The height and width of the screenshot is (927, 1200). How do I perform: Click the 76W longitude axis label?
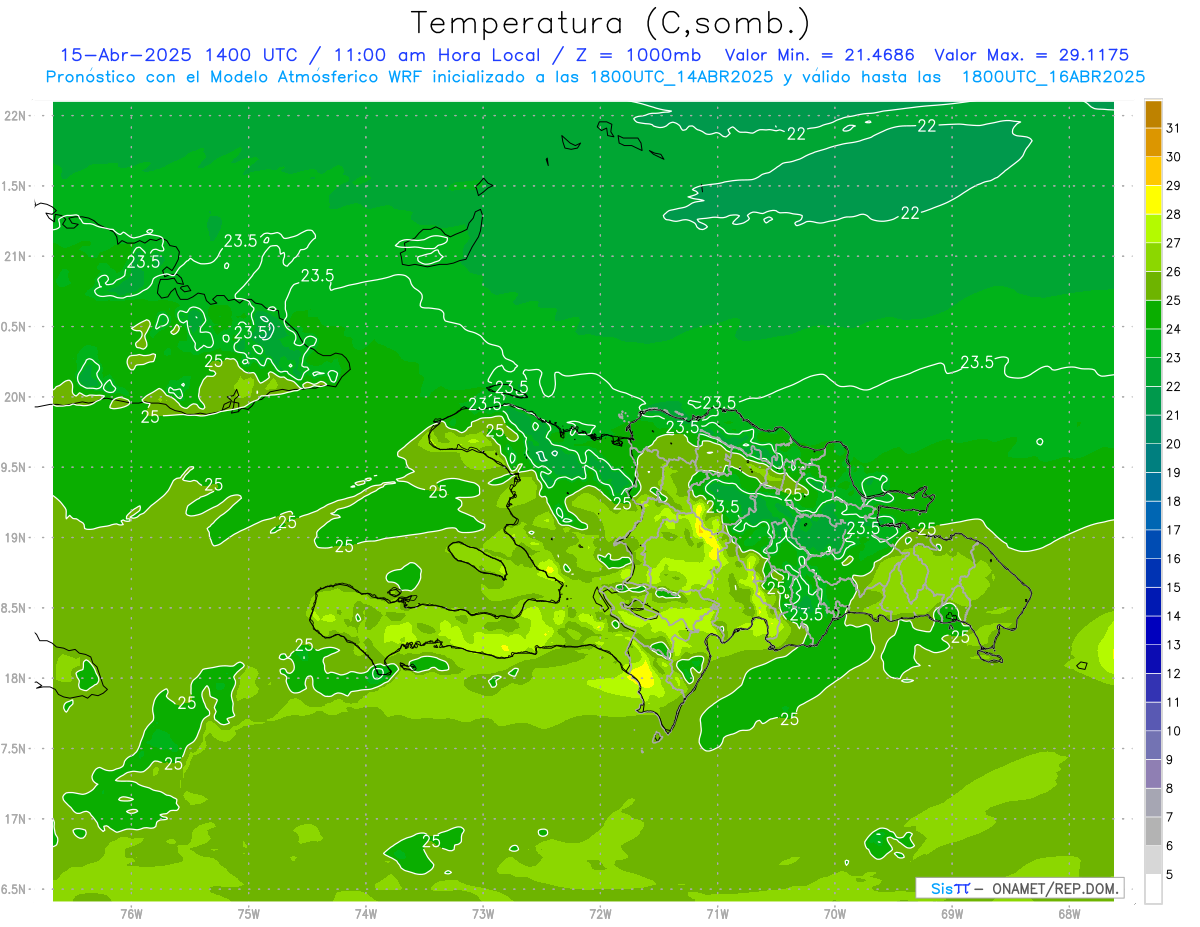[131, 913]
